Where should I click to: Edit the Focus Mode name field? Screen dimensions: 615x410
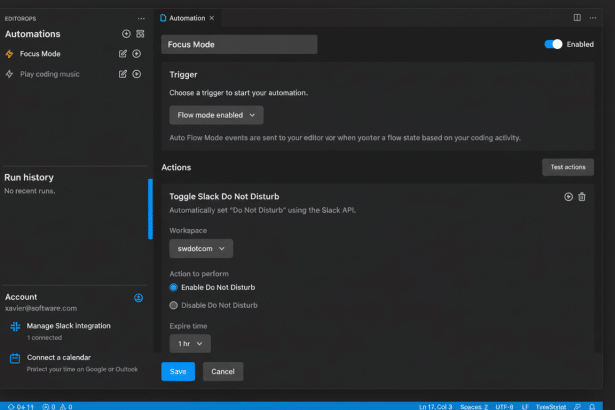click(x=239, y=44)
